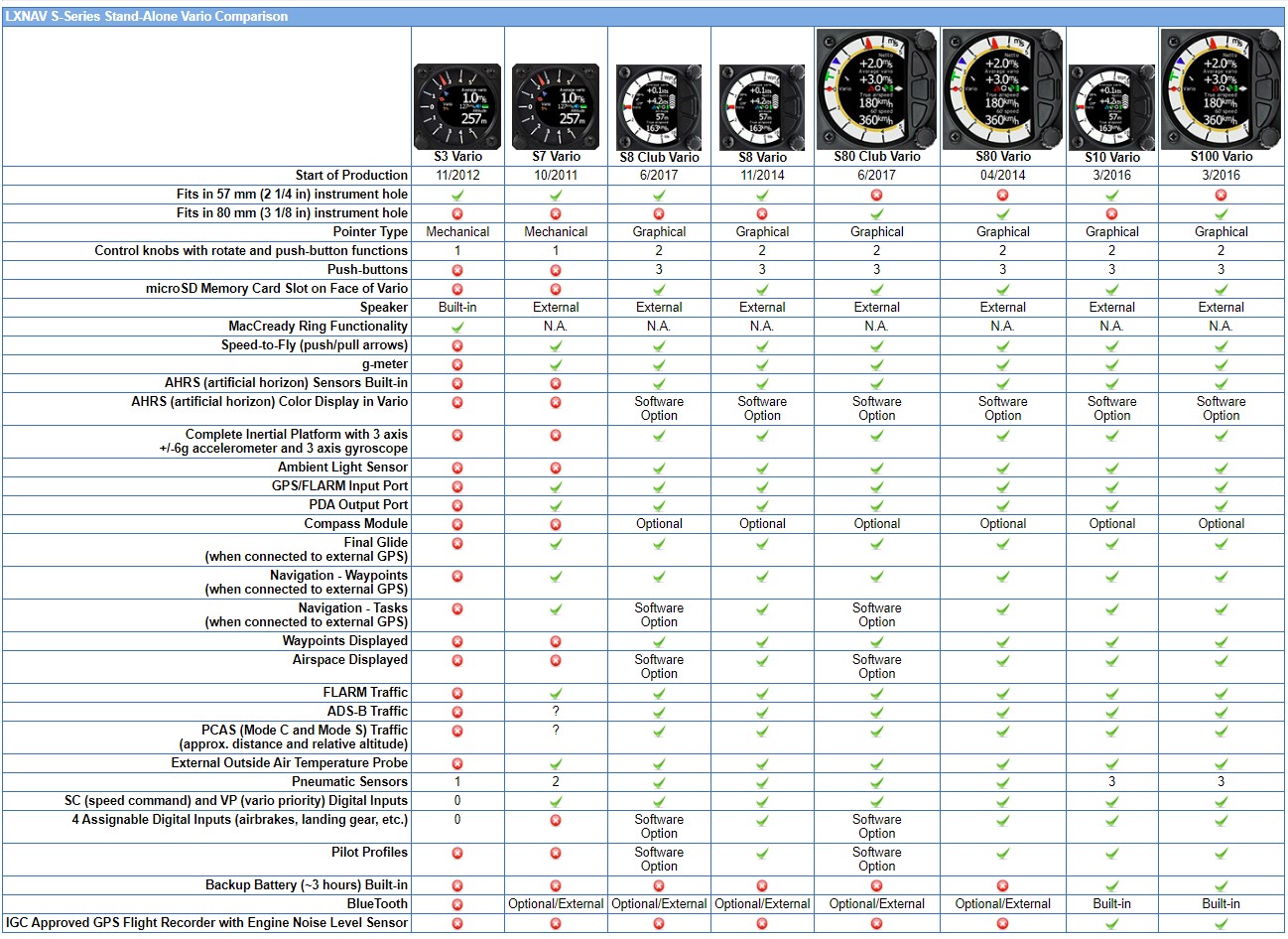Click the 'Pilot Profiles' row label
1288x939 pixels.
(x=369, y=852)
